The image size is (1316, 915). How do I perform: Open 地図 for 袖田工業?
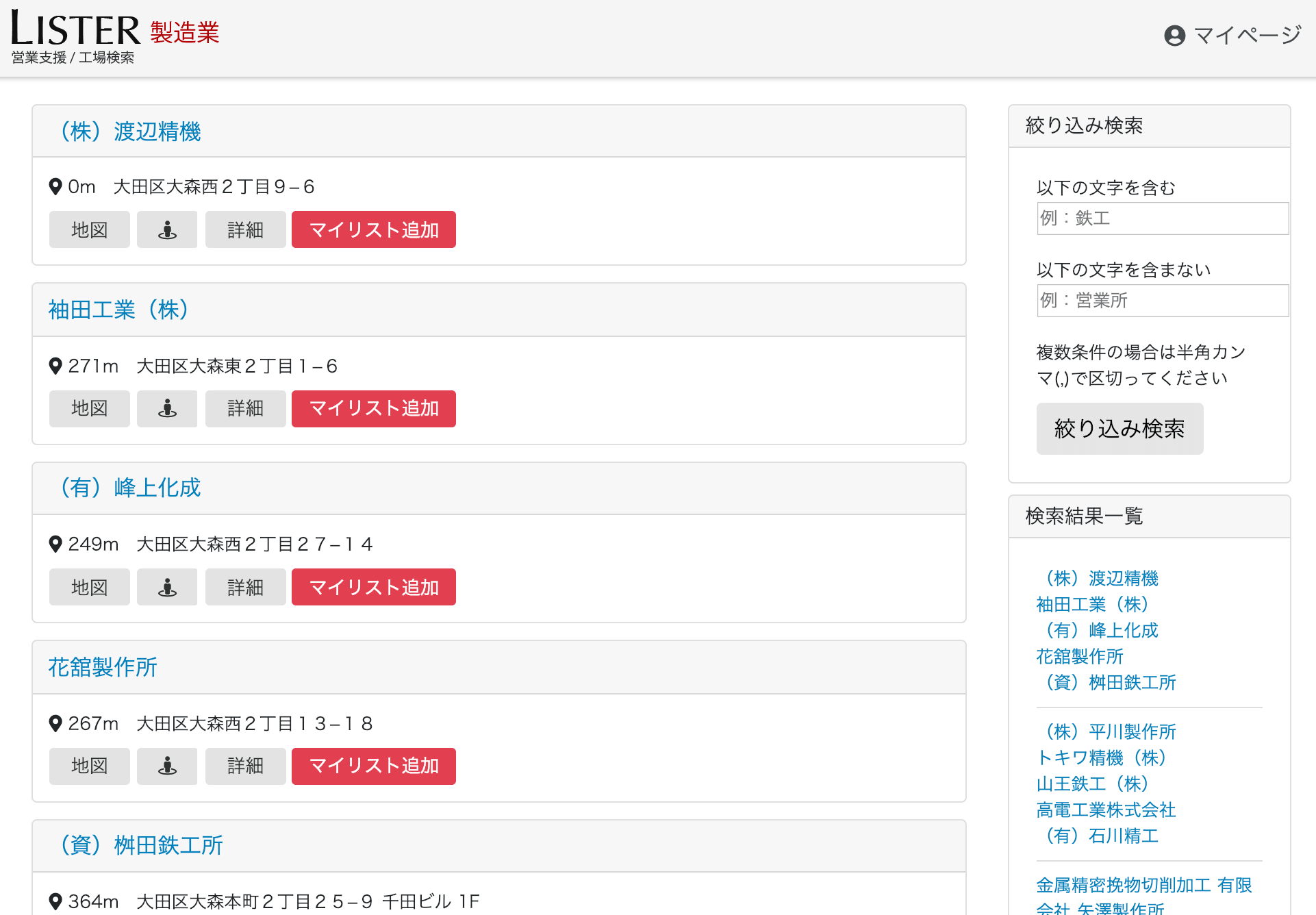click(90, 409)
